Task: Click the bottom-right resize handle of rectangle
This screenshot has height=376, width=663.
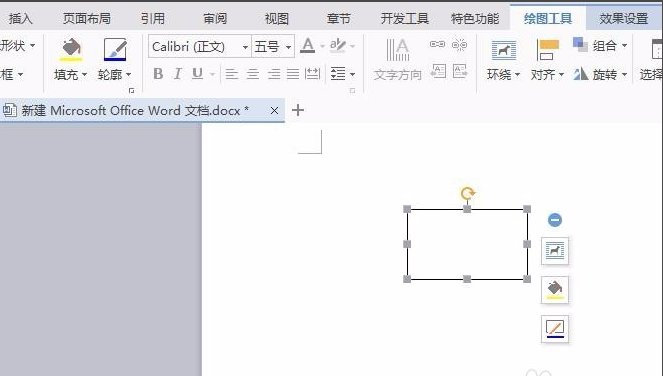Action: pos(527,279)
